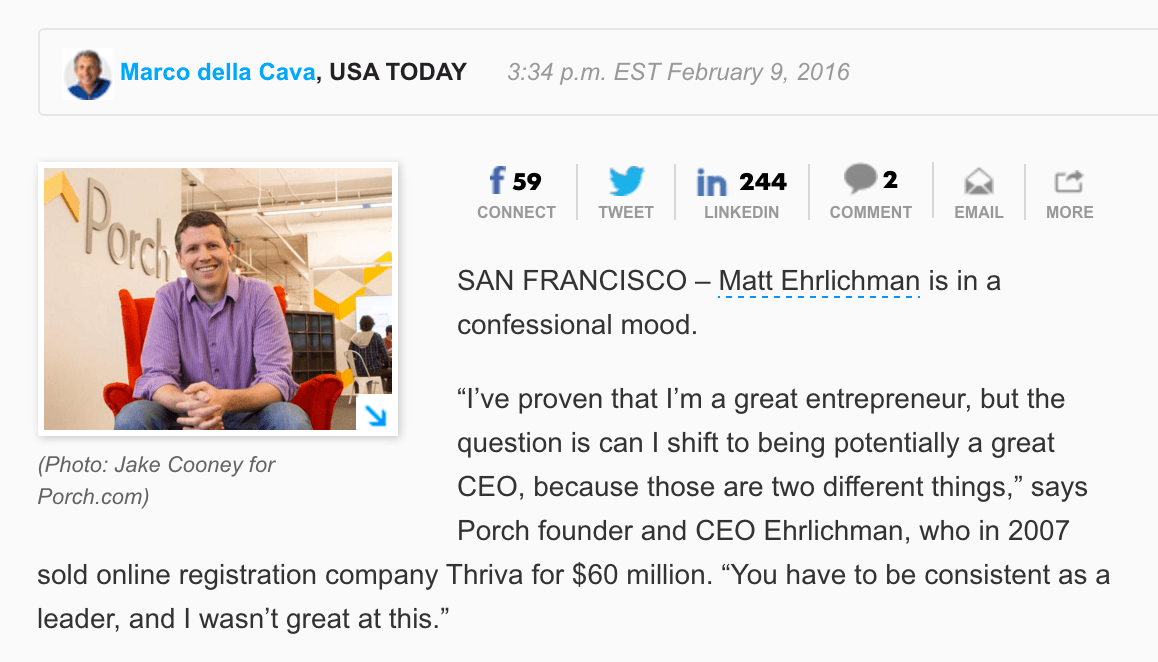Image resolution: width=1158 pixels, height=662 pixels.
Task: Click the email envelope icon
Action: [x=978, y=182]
